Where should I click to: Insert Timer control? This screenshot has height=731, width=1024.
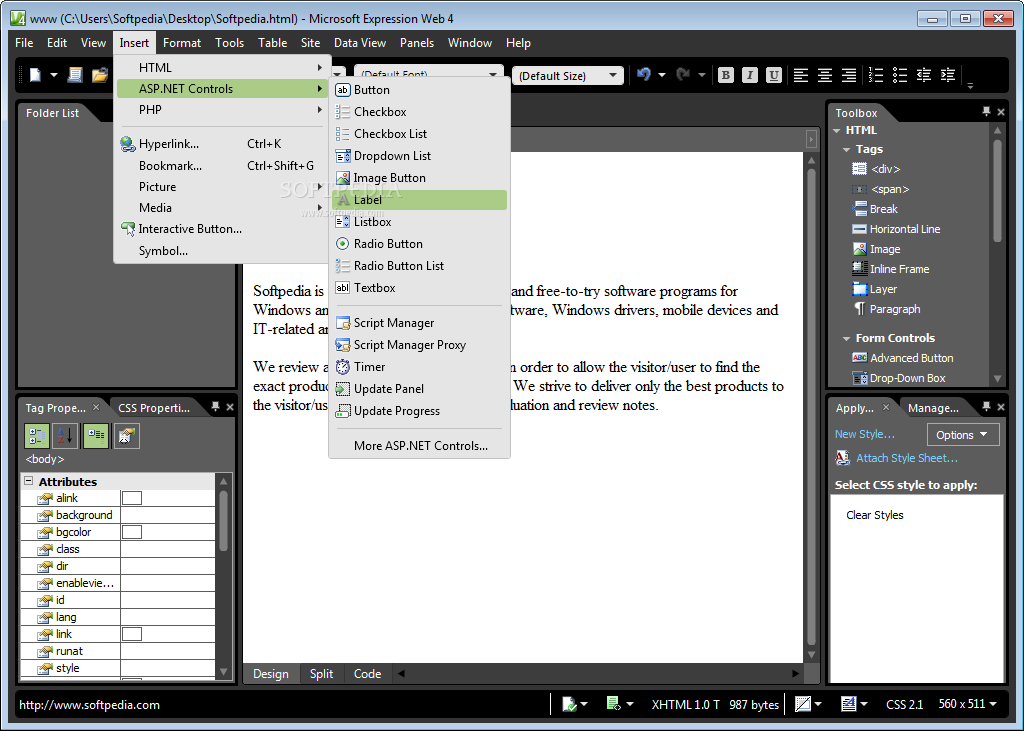point(419,366)
